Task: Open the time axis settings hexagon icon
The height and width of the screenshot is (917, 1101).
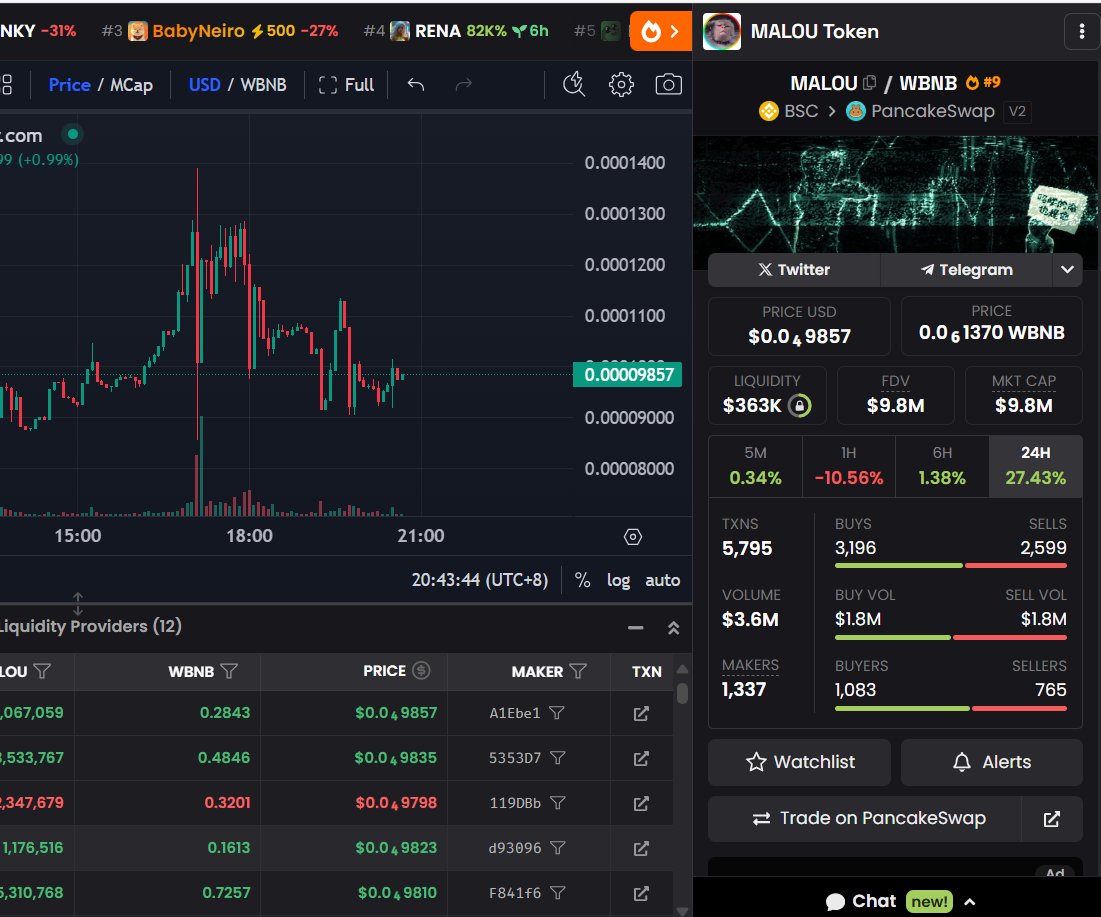Action: coord(633,537)
